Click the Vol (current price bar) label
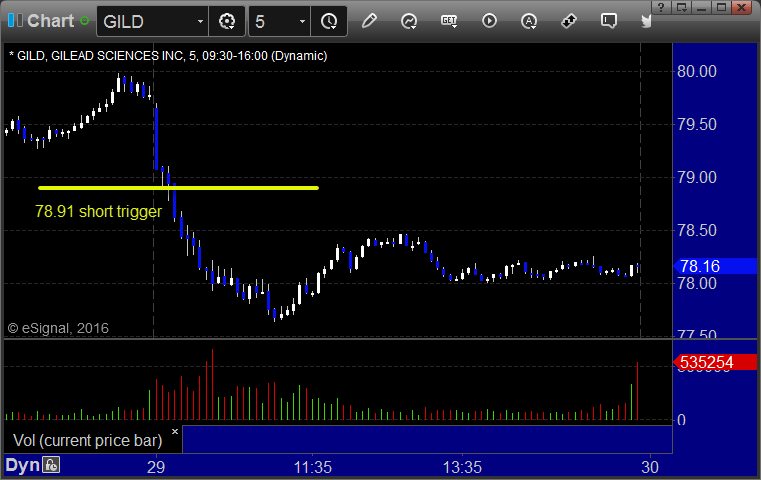Screen dimensions: 761x480 [x=87, y=440]
